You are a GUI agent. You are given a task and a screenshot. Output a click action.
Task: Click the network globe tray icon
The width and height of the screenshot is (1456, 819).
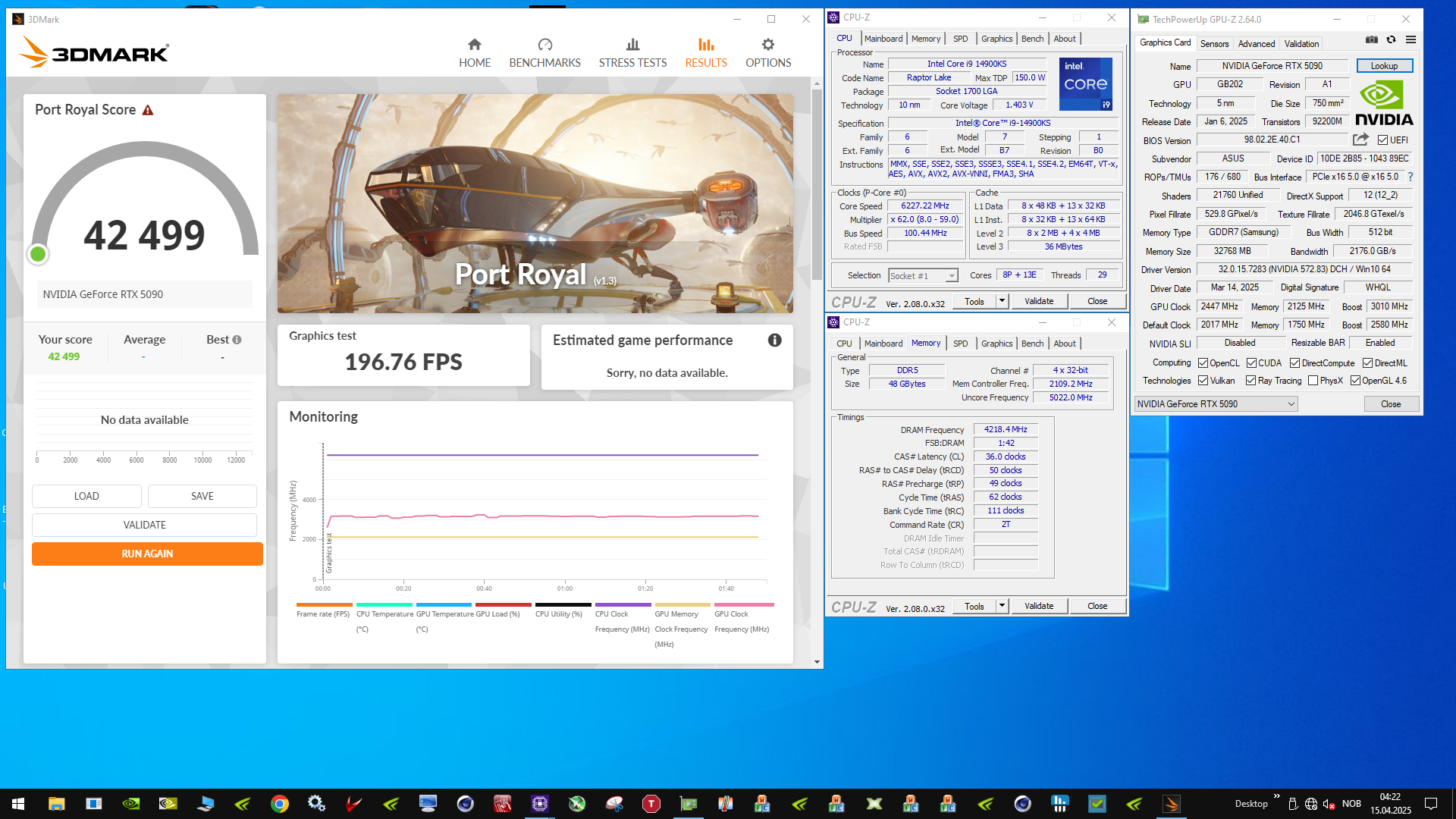click(1311, 804)
